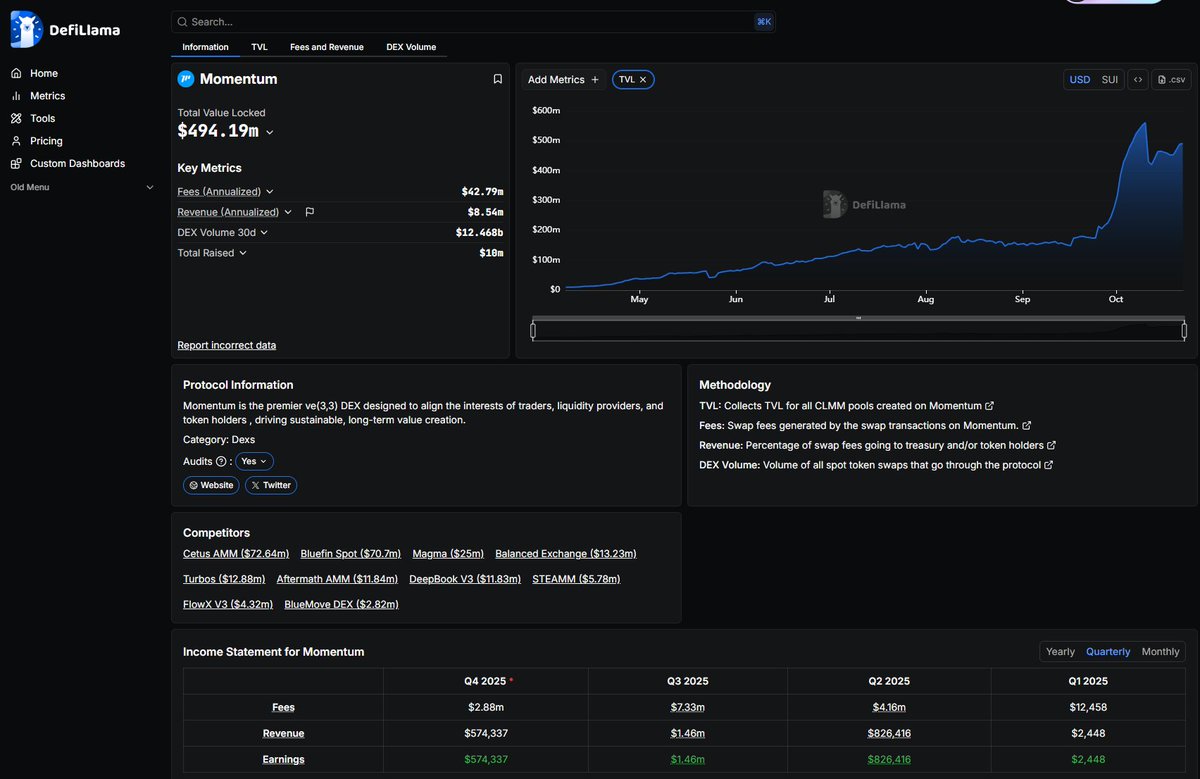Expand the Total Value Locked breakdown
Viewport: 1200px width, 779px height.
pyautogui.click(x=269, y=132)
